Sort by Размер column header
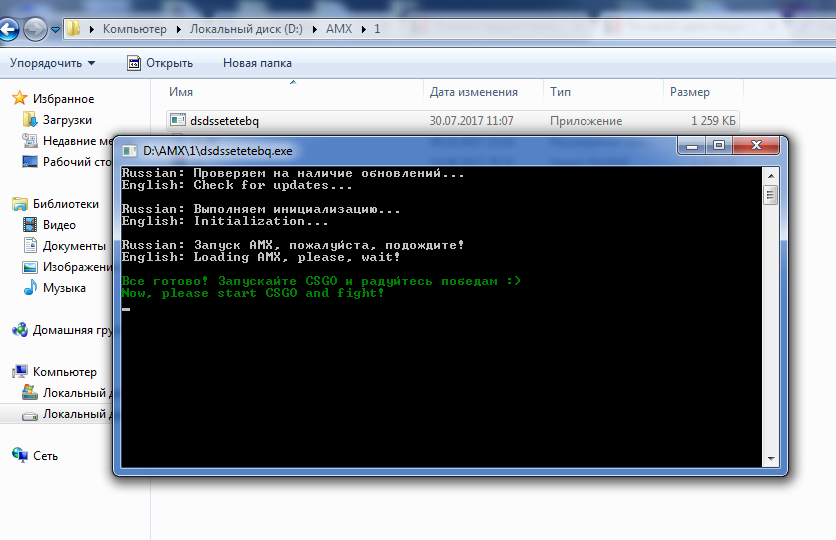The height and width of the screenshot is (540, 836). pos(689,92)
